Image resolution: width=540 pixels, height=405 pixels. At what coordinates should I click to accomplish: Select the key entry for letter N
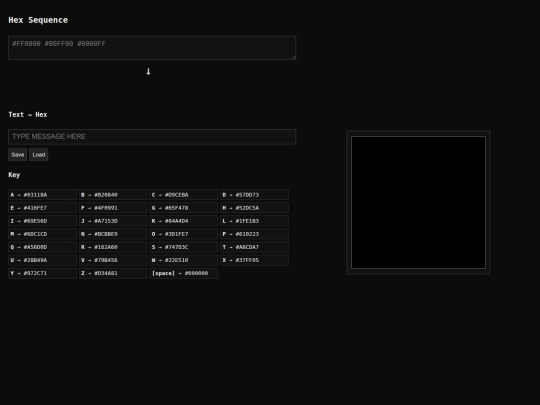coord(113,234)
